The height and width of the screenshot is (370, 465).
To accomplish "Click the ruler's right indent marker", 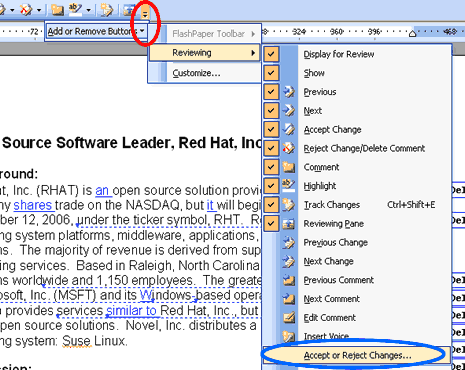I will [x=413, y=33].
